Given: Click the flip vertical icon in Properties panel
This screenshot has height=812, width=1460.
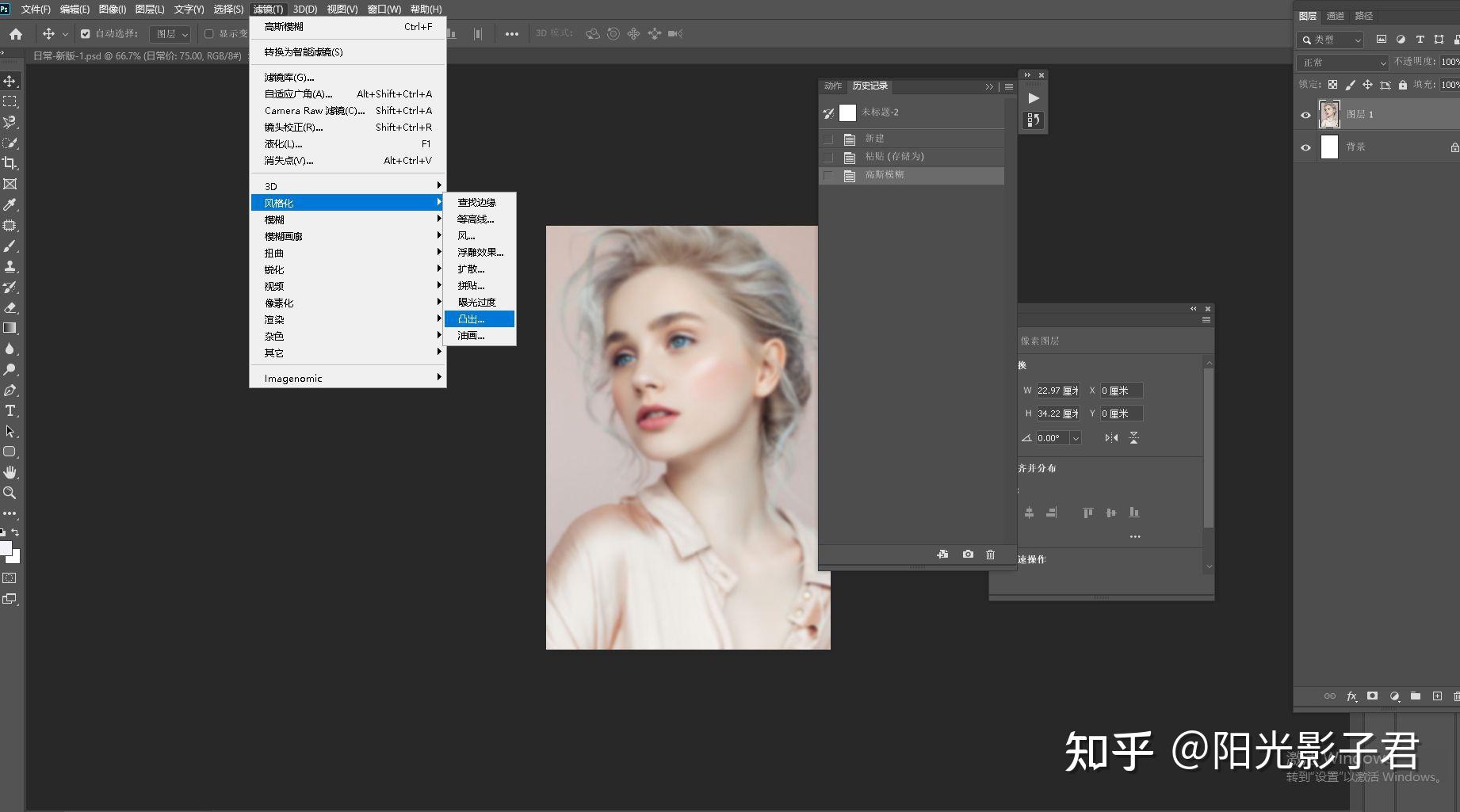Looking at the screenshot, I should (1134, 437).
